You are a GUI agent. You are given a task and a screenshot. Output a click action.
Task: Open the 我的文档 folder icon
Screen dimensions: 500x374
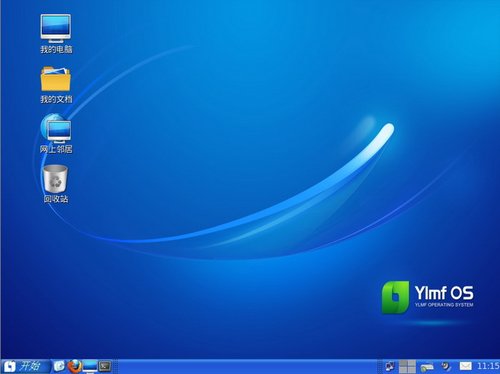(56, 85)
